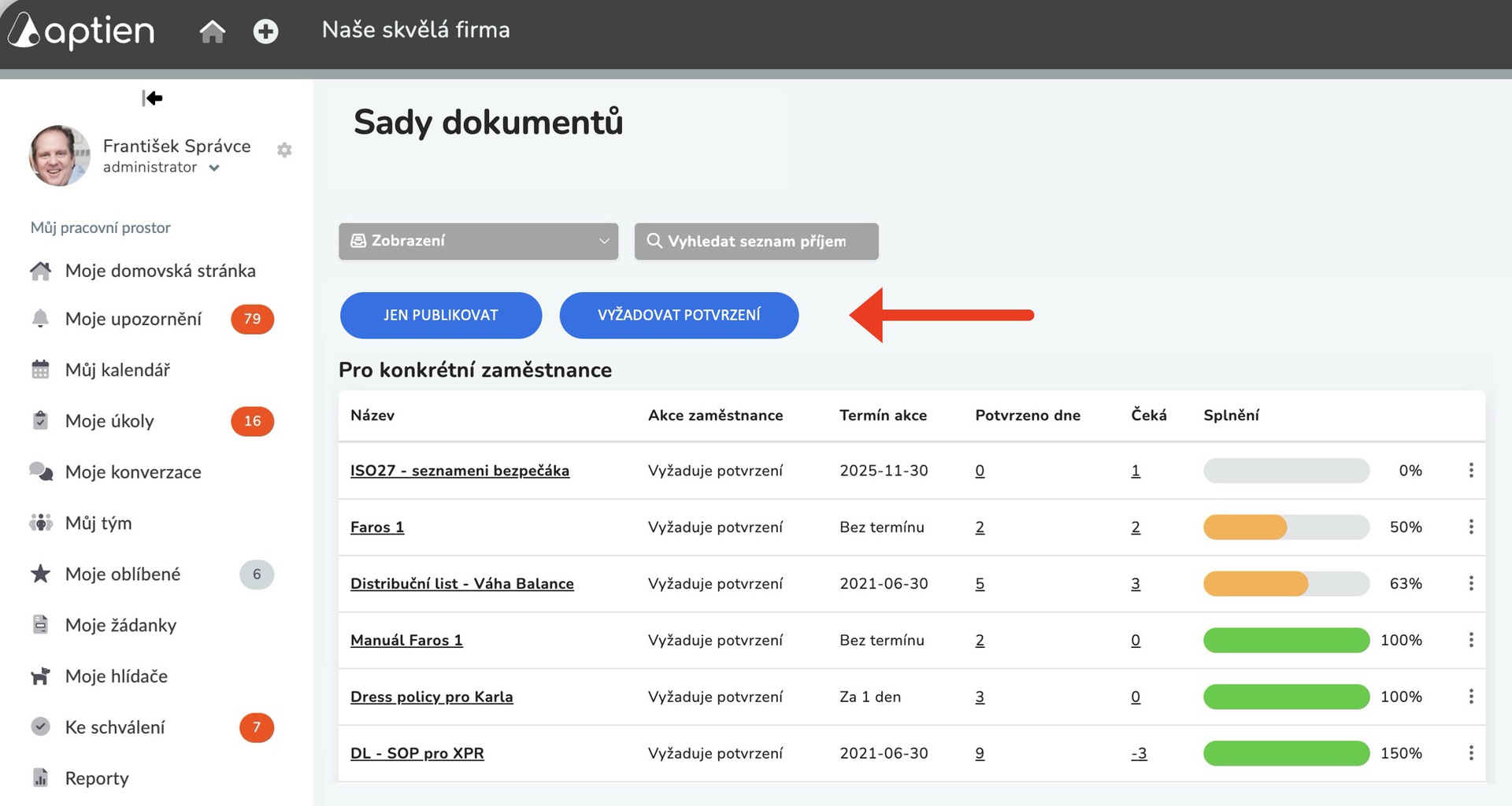
Task: Click waiting count 1 in ISO27 row
Action: coord(1136,471)
